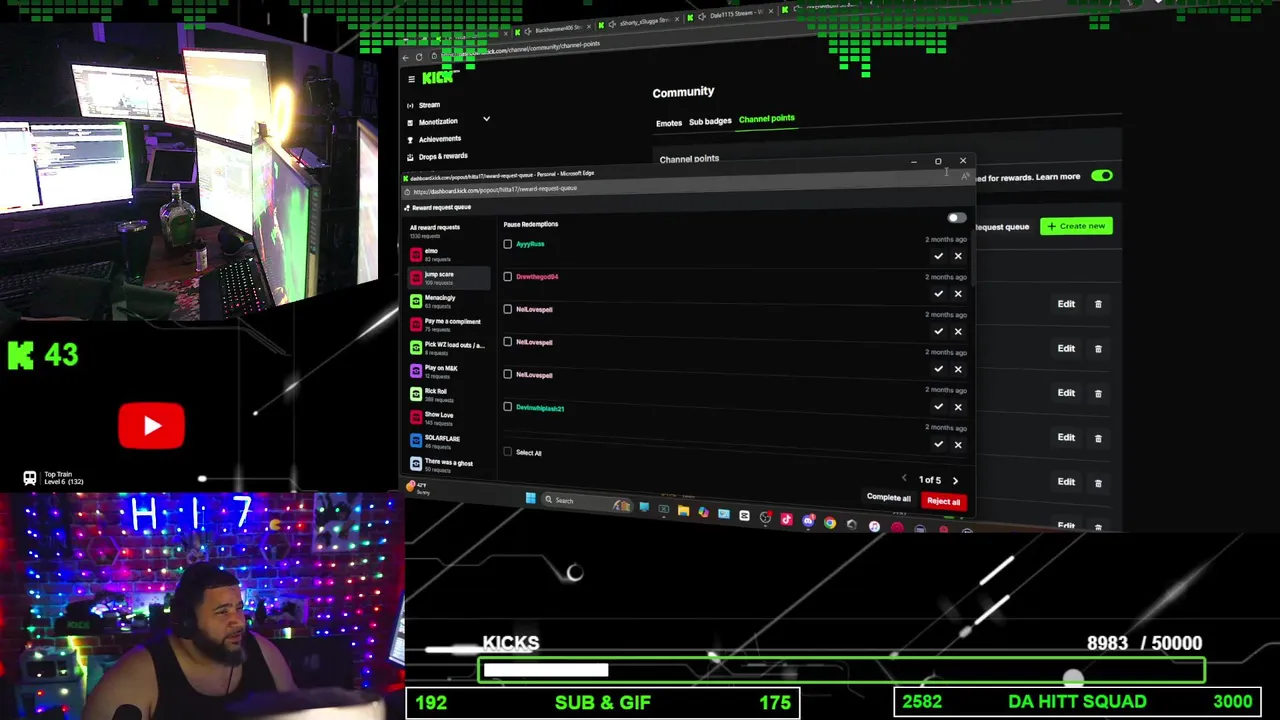Follow the Learn more link
This screenshot has width=1280, height=720.
1058,177
